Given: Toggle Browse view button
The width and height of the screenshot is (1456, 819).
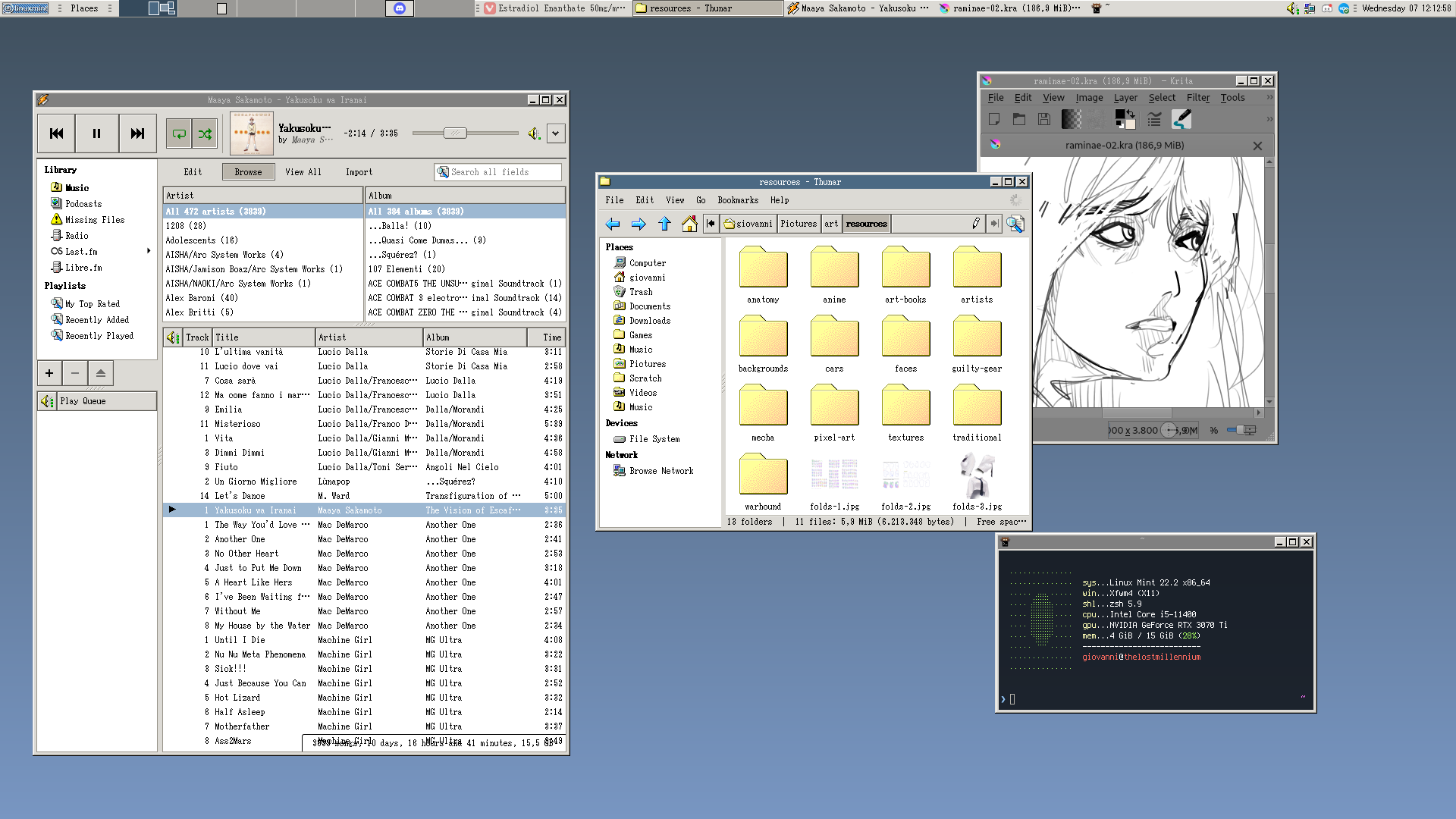Looking at the screenshot, I should (x=248, y=172).
